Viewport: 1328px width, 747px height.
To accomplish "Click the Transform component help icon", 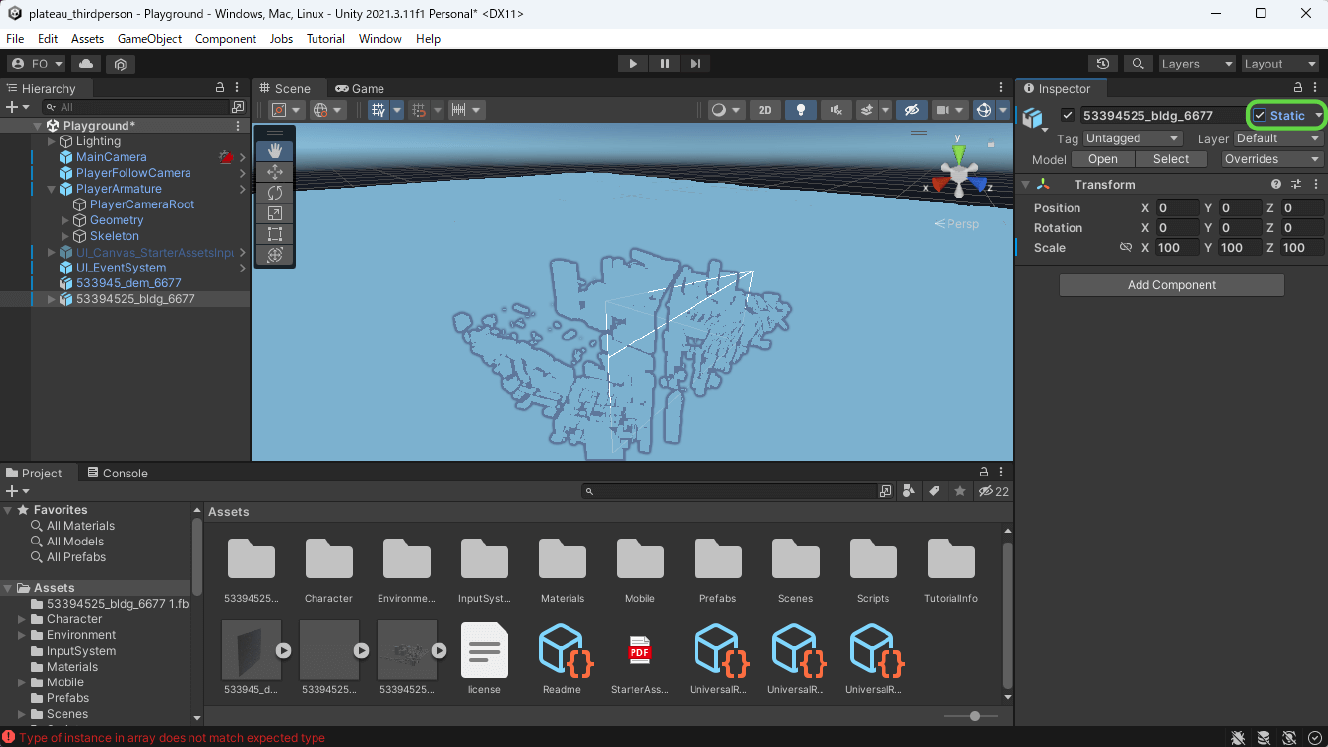I will [x=1276, y=184].
